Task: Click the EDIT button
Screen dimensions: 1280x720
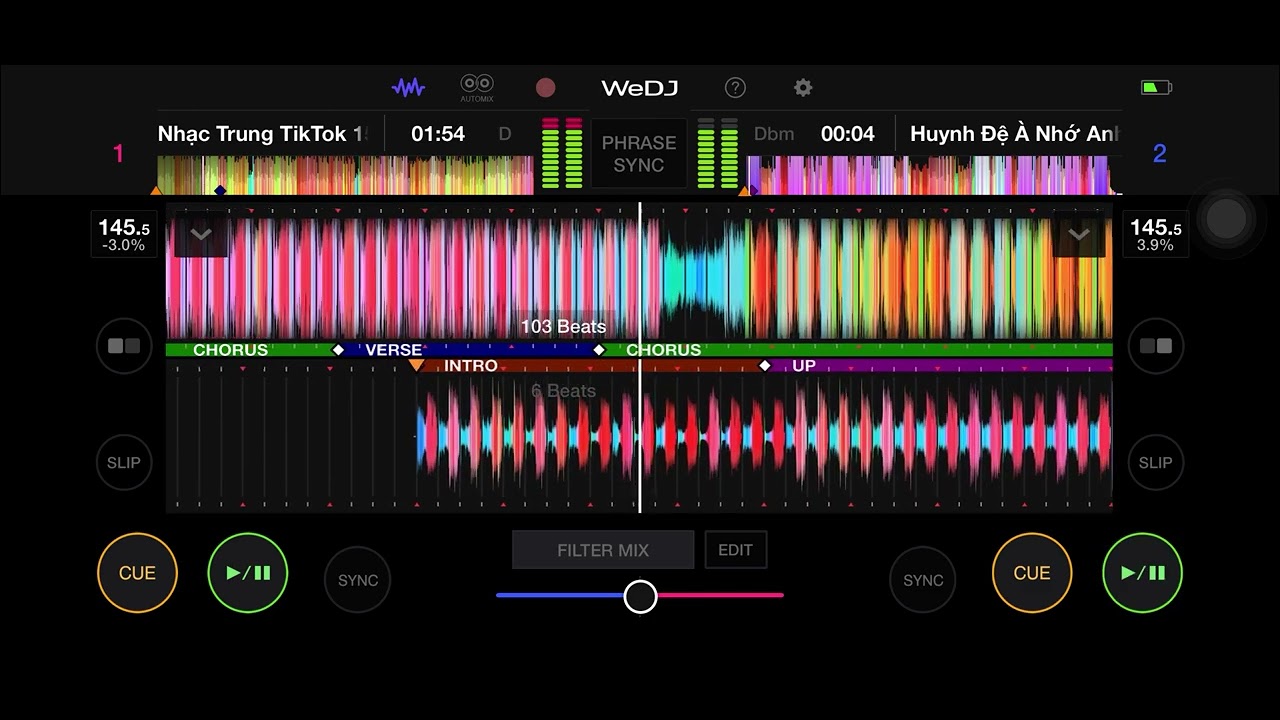Action: click(x=736, y=550)
